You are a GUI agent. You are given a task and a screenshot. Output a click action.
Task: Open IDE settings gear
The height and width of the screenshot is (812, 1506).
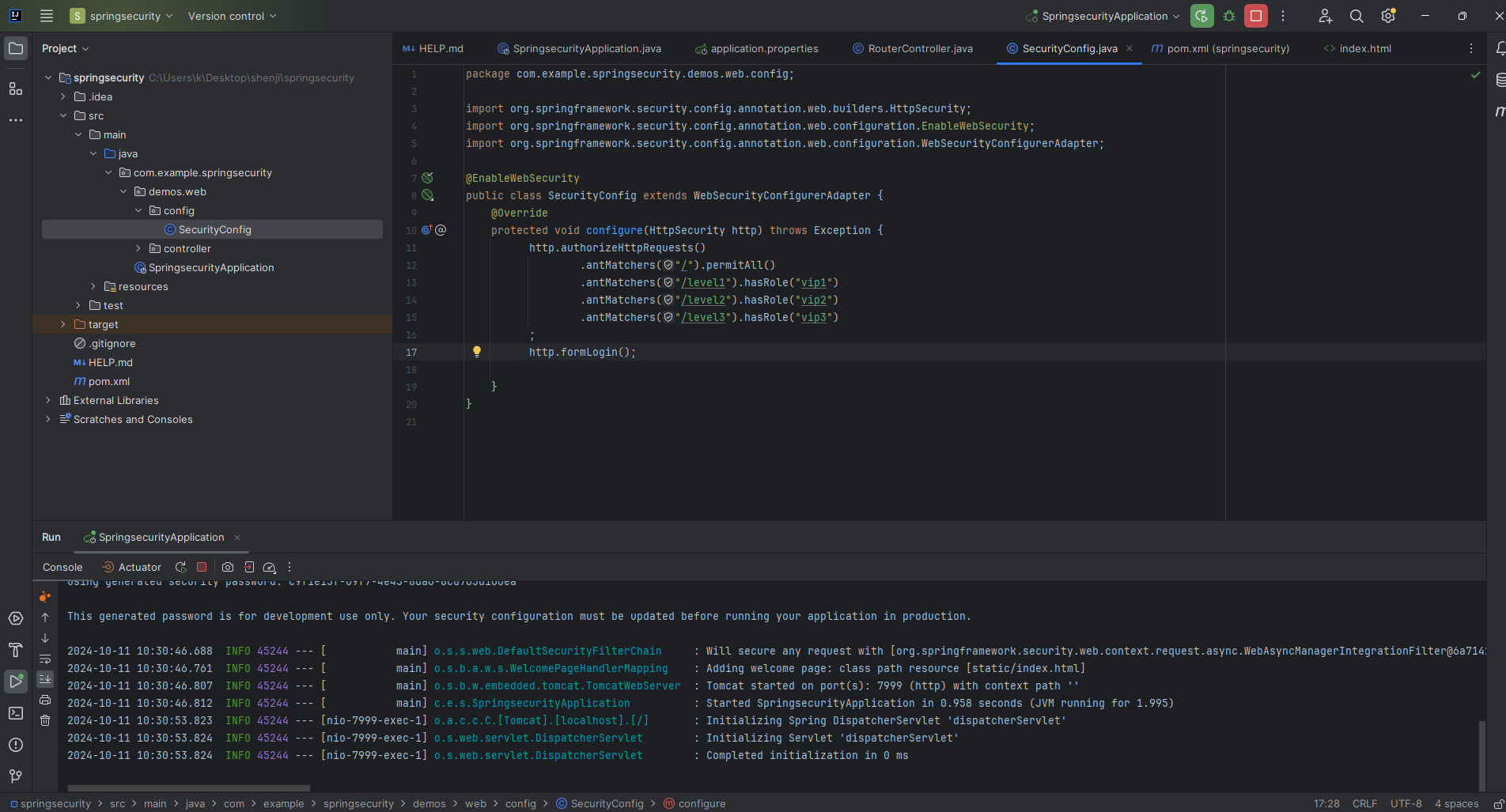(x=1388, y=16)
